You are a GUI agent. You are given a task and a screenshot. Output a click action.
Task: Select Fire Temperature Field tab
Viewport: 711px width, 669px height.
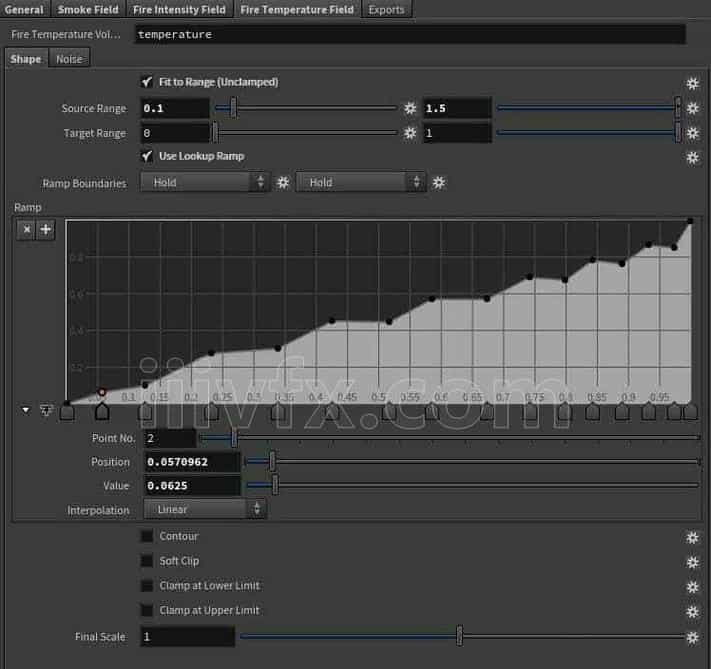[297, 10]
